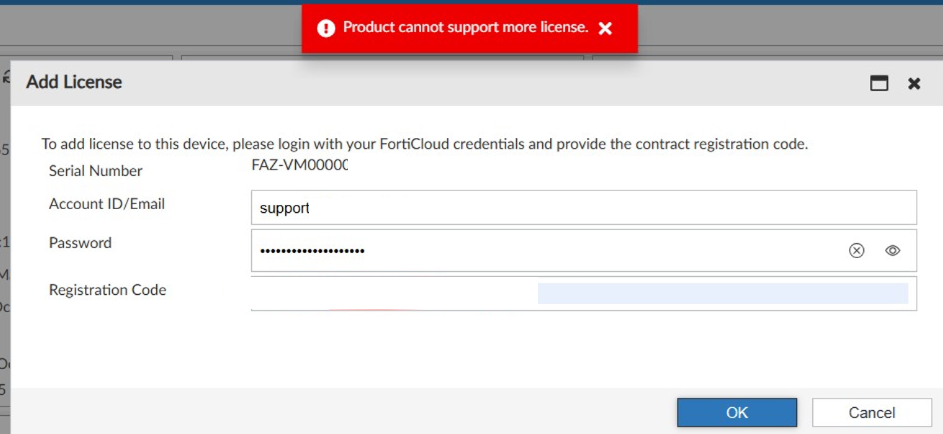Focus the Account ID/Email input field
Viewport: 943px width, 434px height.
(583, 208)
